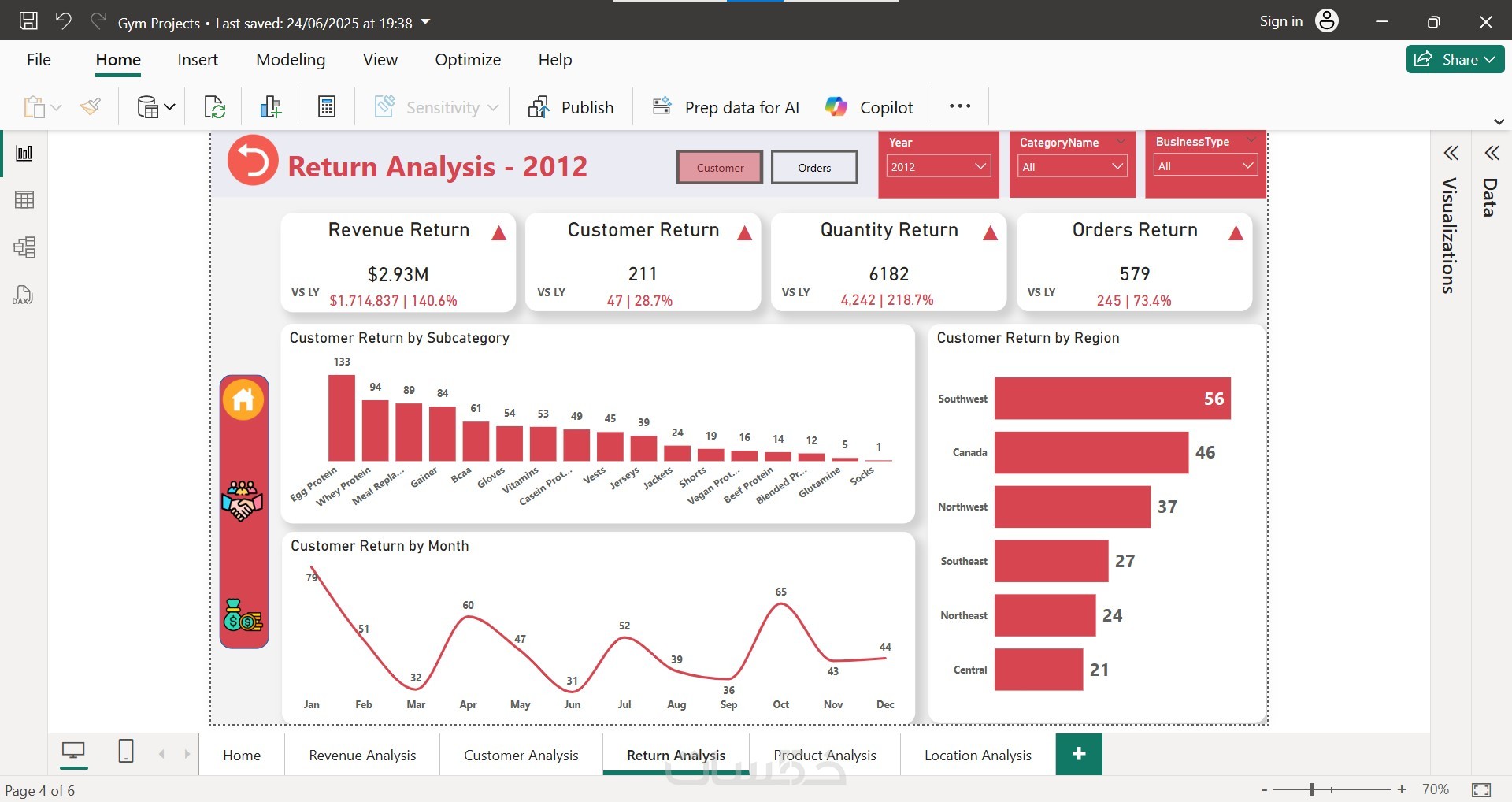
Task: Add a new report page
Action: pyautogui.click(x=1079, y=755)
